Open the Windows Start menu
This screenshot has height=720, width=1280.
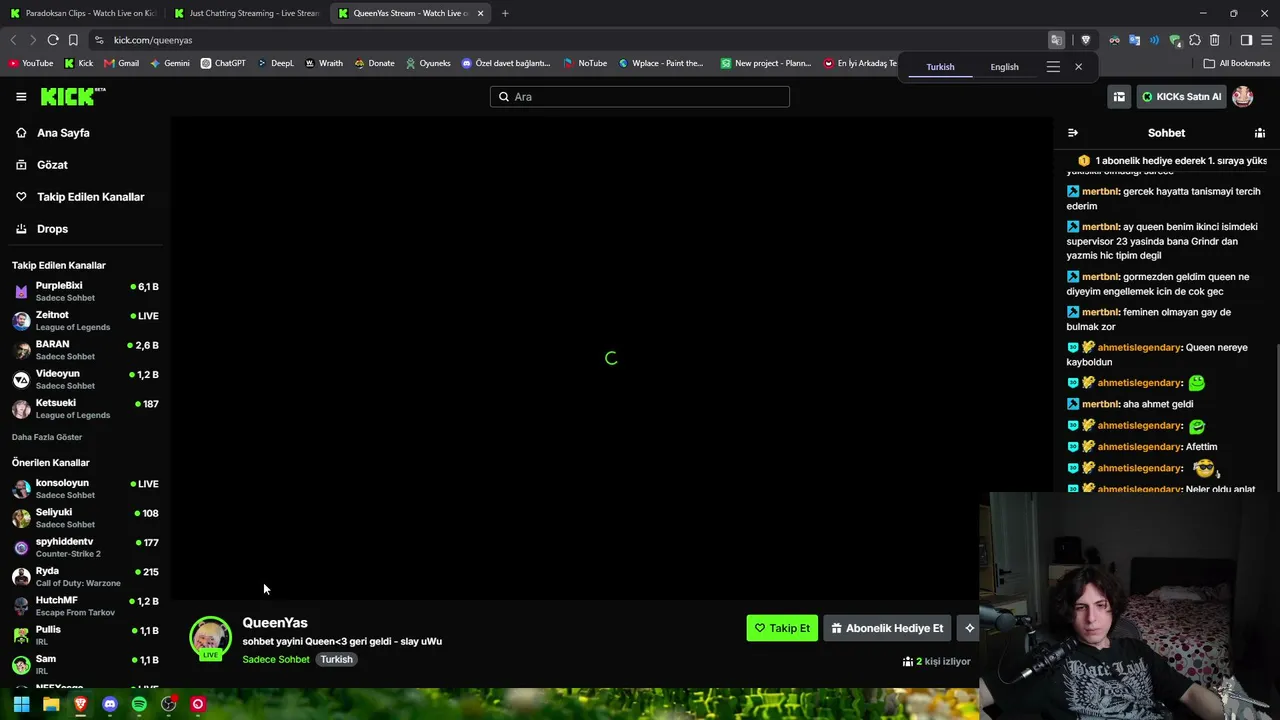21,704
